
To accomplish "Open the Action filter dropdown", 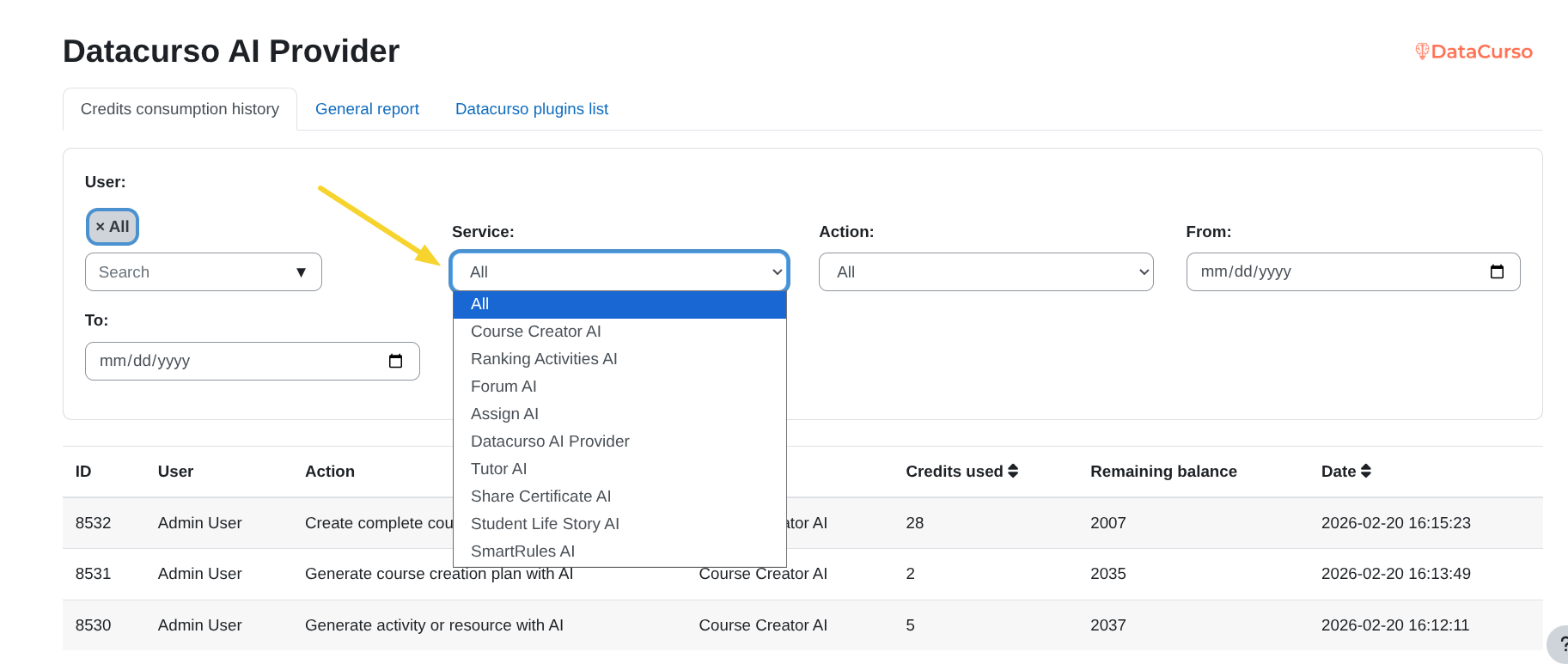I will [x=985, y=272].
